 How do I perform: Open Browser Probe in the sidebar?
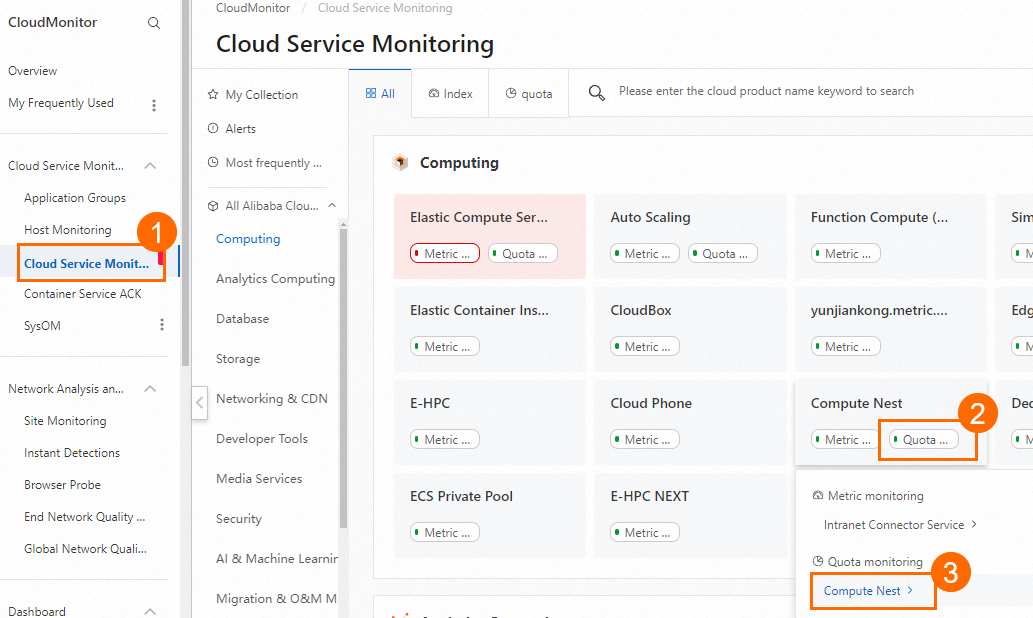point(63,484)
